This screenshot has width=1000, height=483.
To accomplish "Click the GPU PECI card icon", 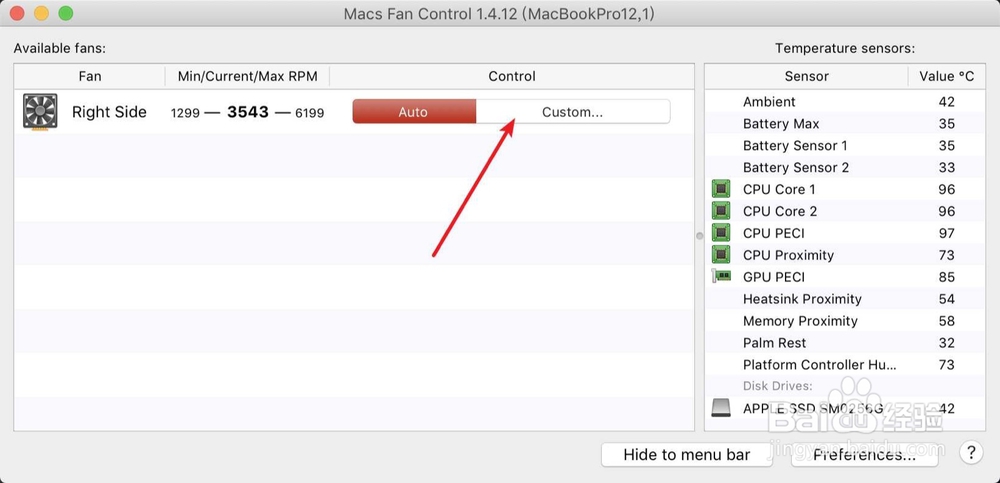I will tap(721, 276).
